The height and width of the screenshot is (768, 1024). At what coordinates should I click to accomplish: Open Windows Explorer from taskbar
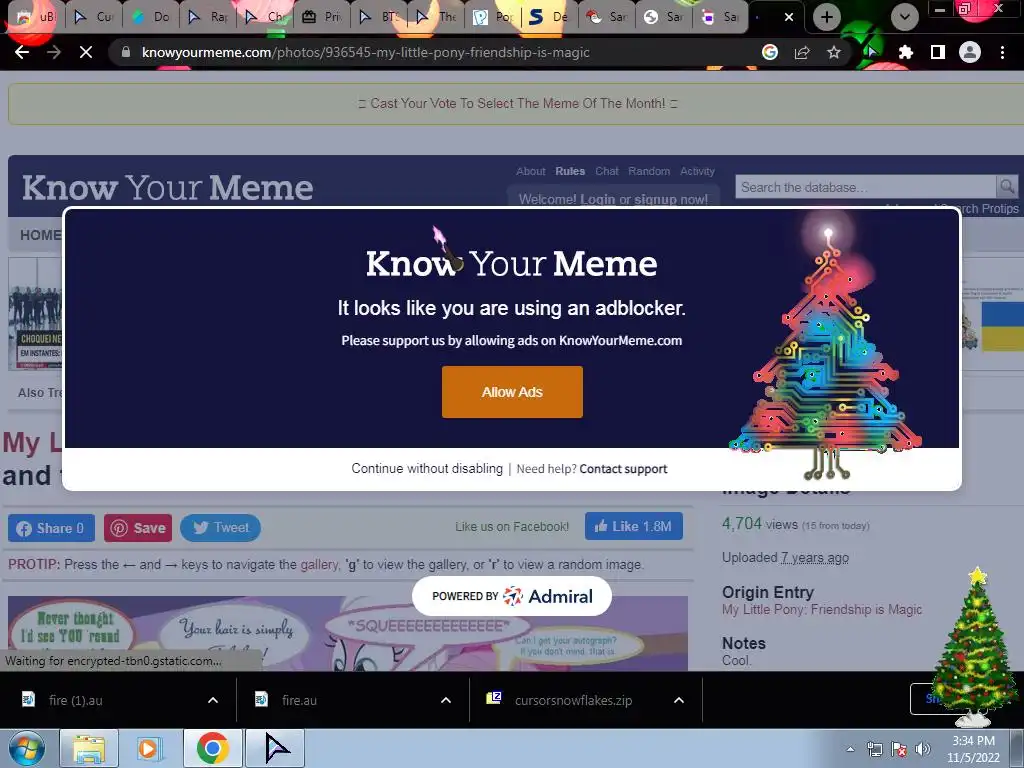[x=89, y=748]
